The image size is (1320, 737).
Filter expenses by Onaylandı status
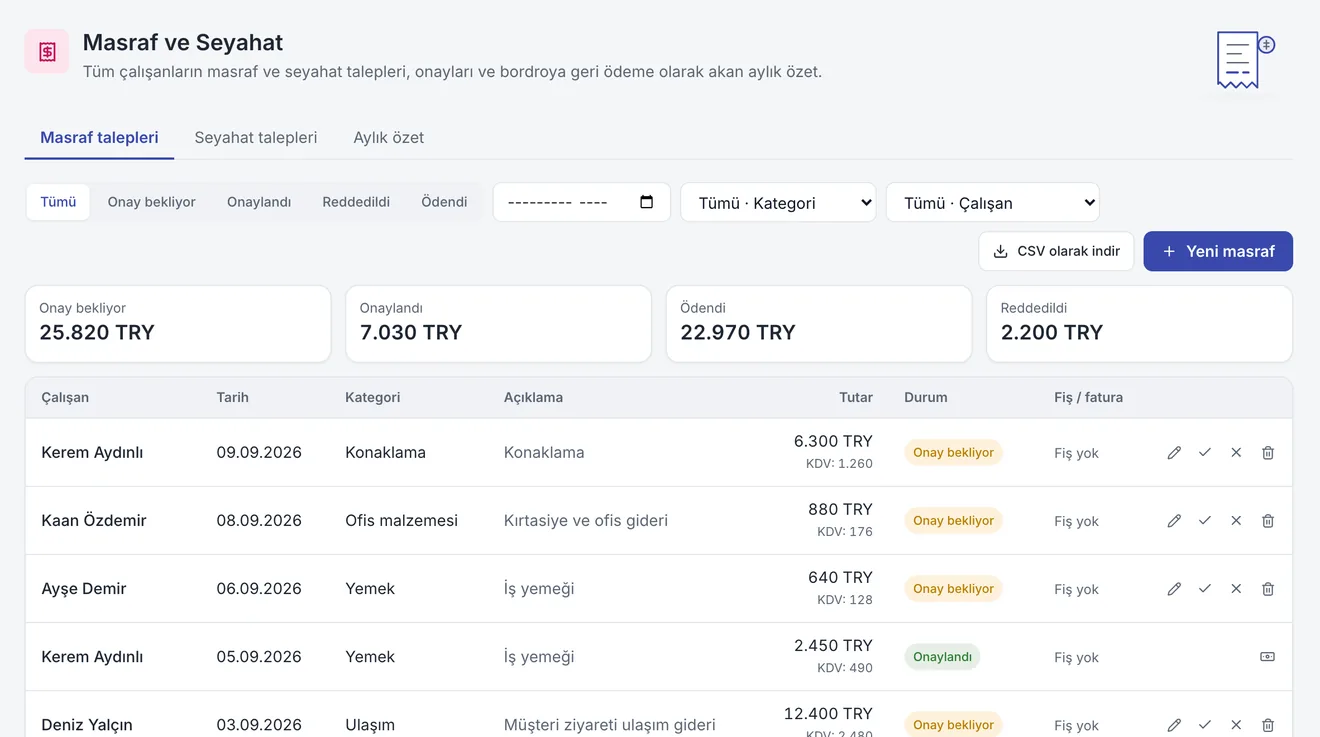259,202
